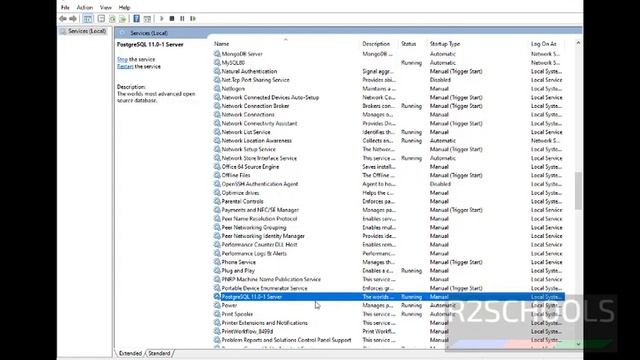The width and height of the screenshot is (640, 360).
Task: Click the Start Service play icon
Action: point(162,19)
